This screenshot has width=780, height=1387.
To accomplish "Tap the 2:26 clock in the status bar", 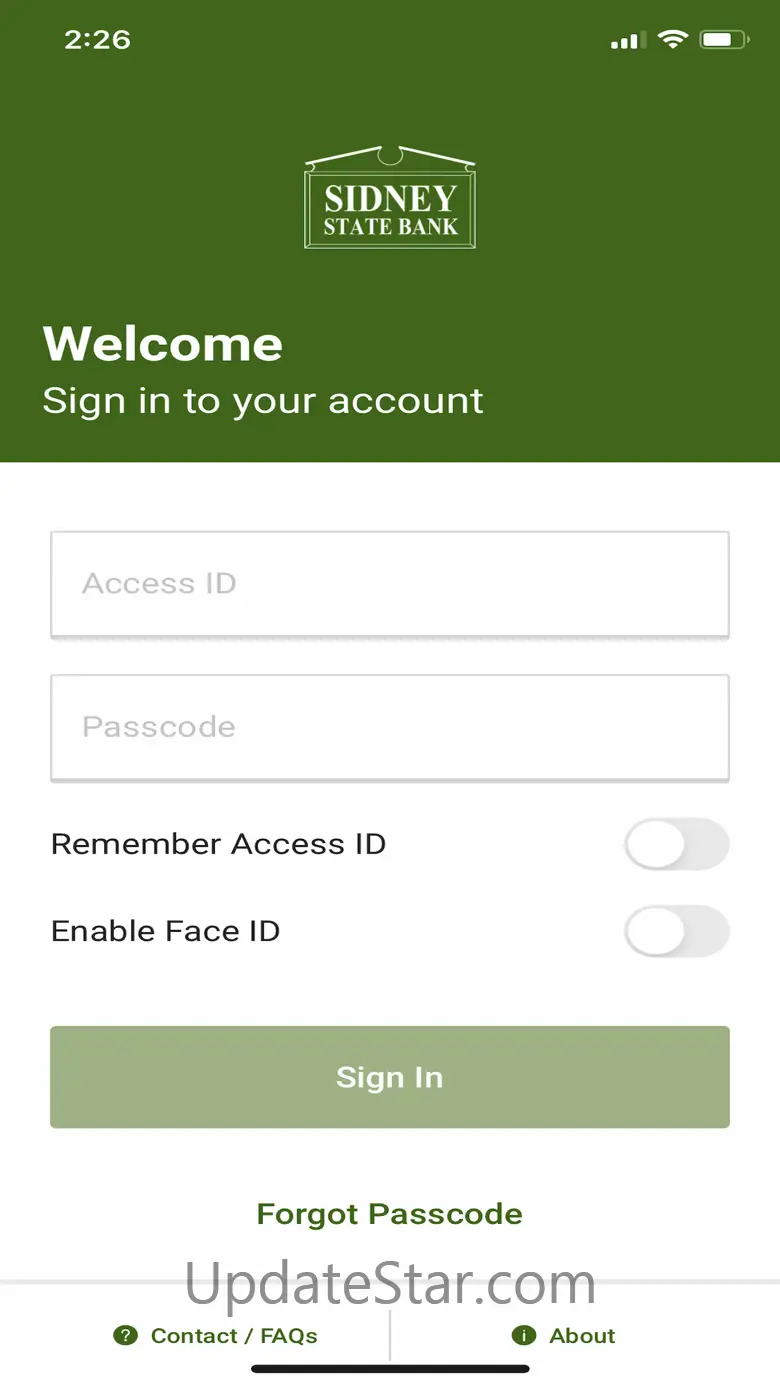I will click(x=97, y=40).
